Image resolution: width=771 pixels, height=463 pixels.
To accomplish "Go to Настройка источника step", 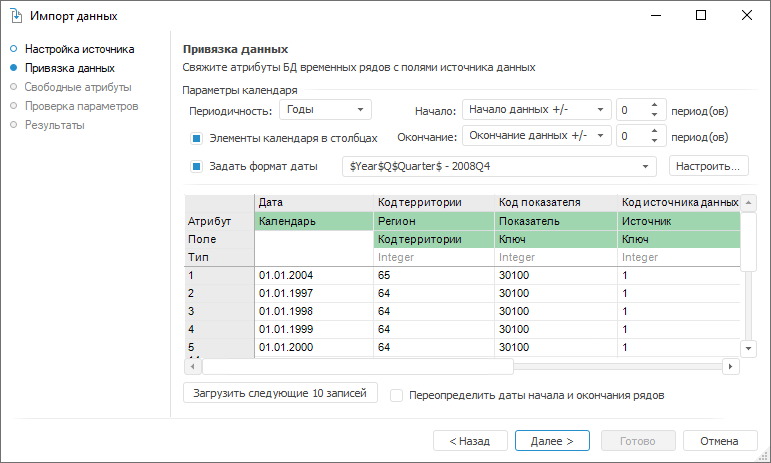I will pos(79,48).
